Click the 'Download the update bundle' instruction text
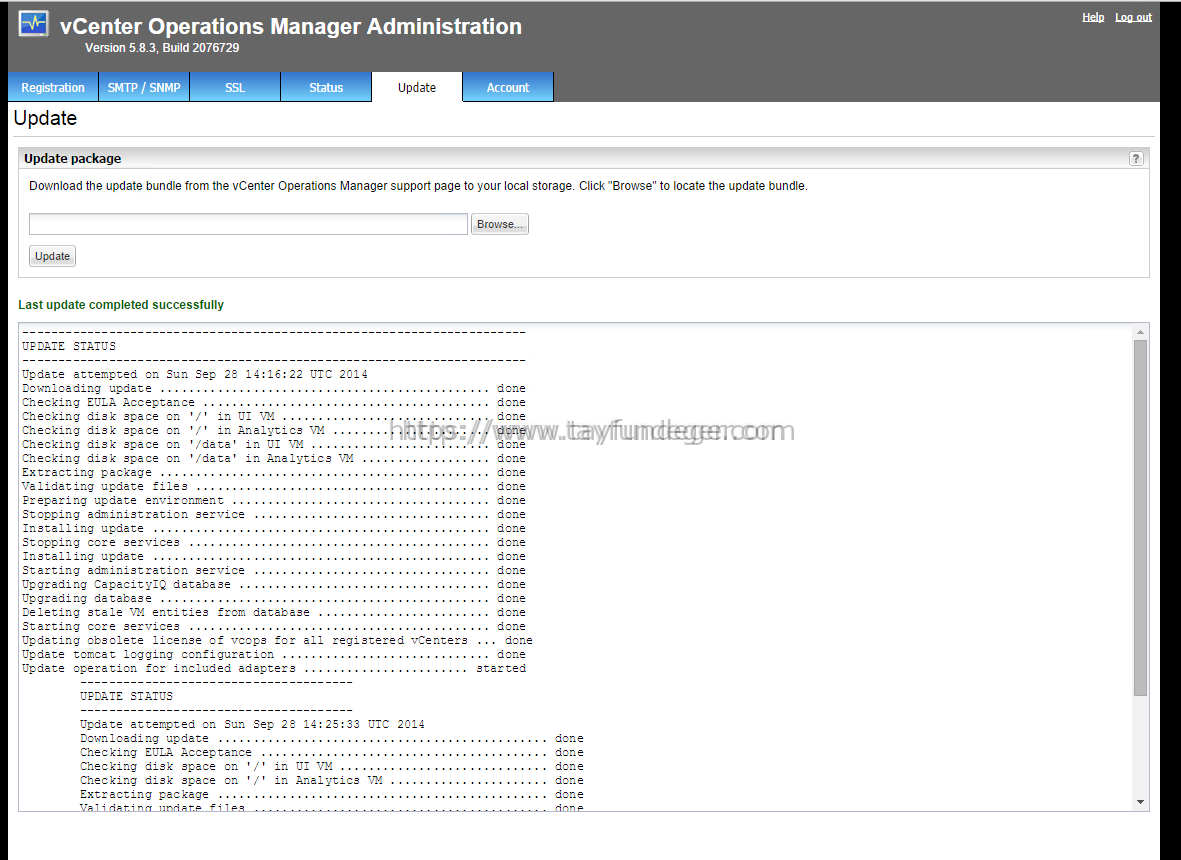 418,186
